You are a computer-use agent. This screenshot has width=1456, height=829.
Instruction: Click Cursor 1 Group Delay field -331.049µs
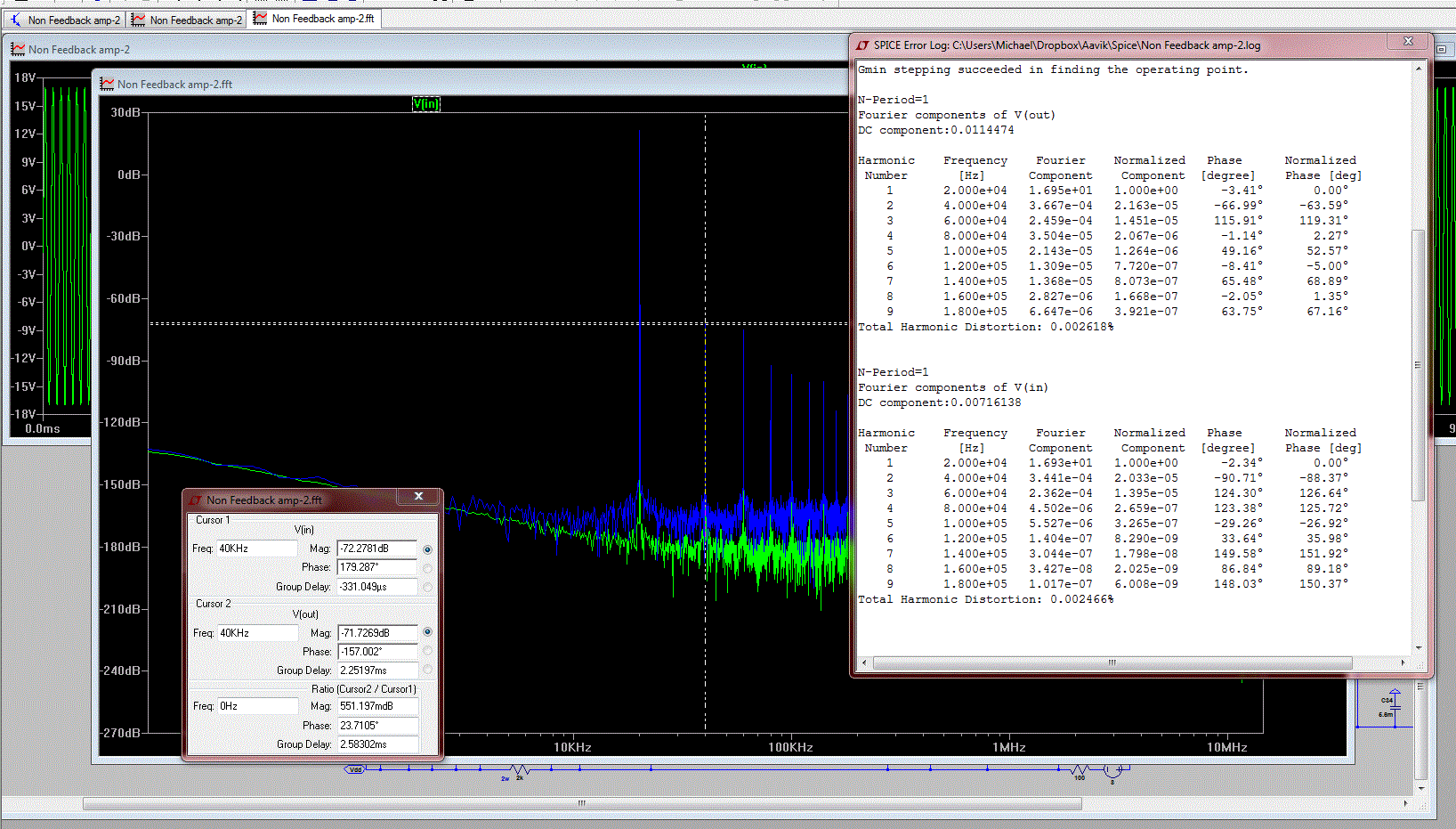coord(377,587)
